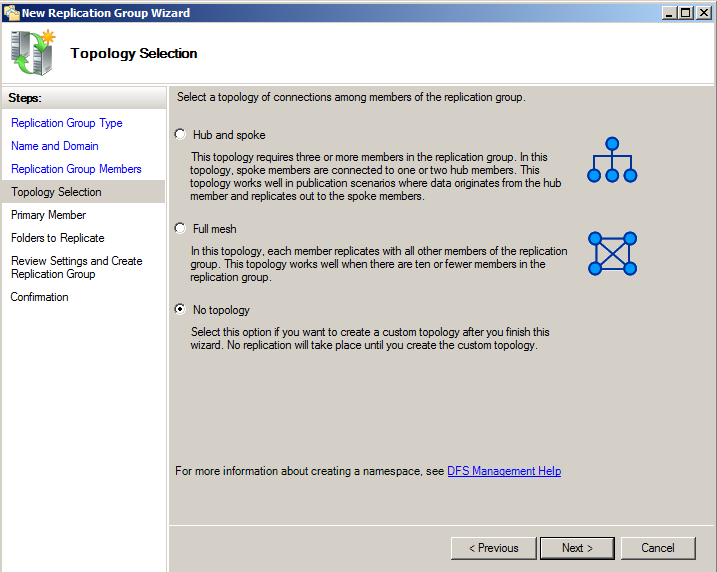The width and height of the screenshot is (717, 572).
Task: Select the Topology Selection step in sidebar
Action: coord(56,192)
